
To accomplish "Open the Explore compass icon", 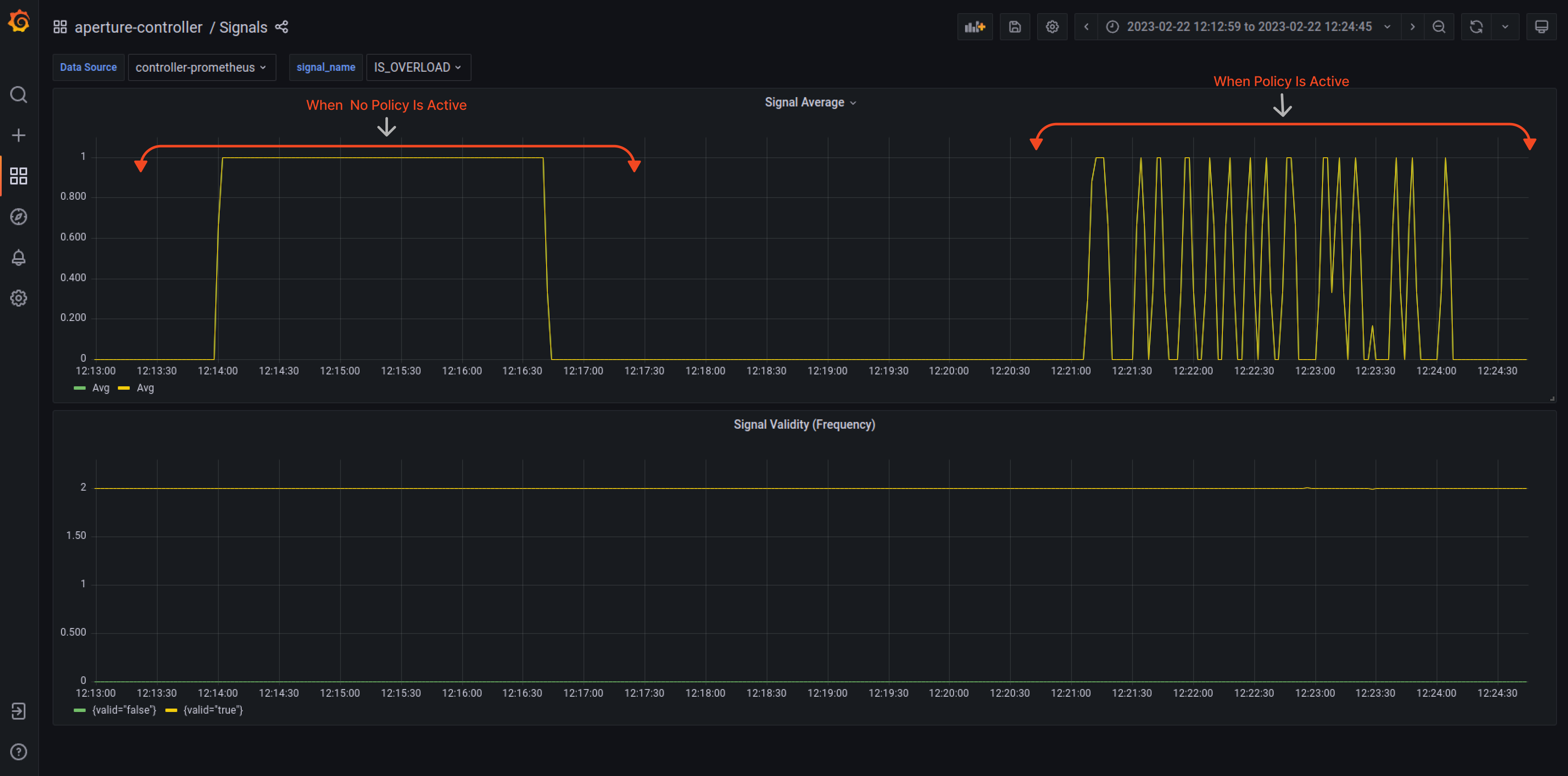I will coord(19,217).
